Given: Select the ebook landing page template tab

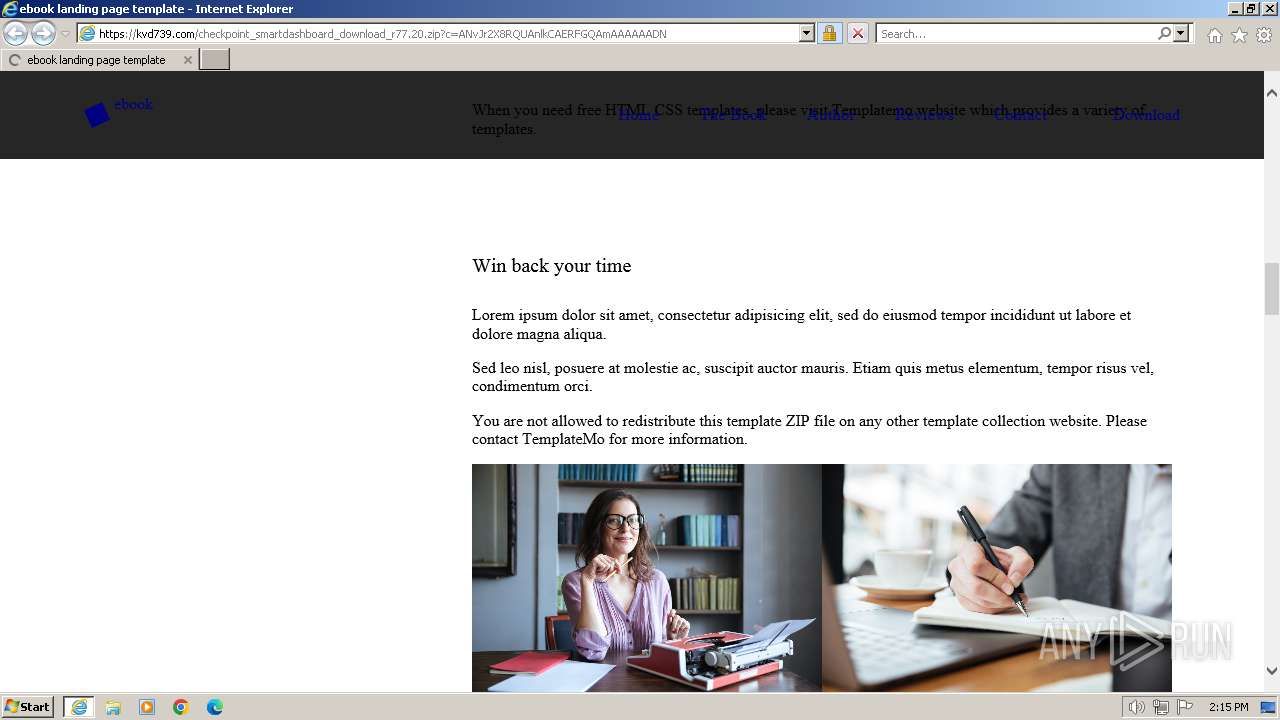Looking at the screenshot, I should coord(99,60).
